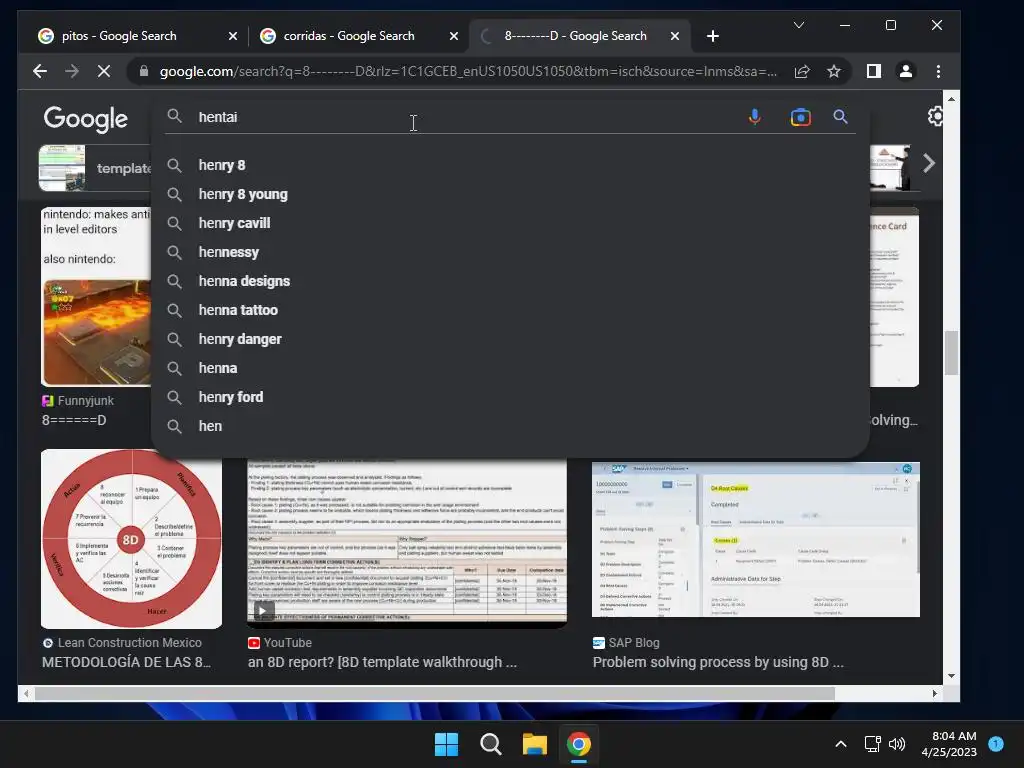This screenshot has width=1024, height=768.
Task: Click the Chrome taskbar icon
Action: (x=579, y=744)
